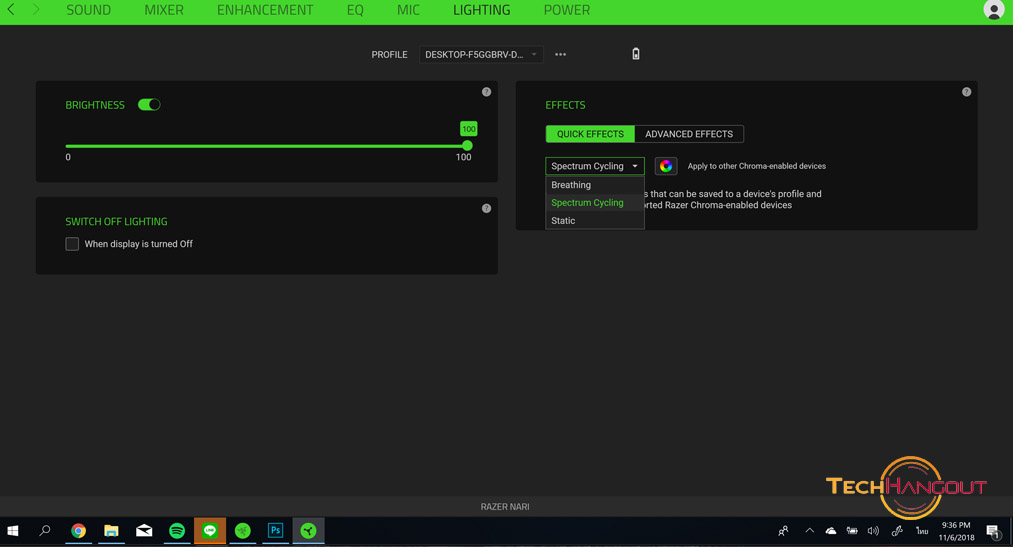Viewport: 1013px width, 547px height.
Task: Open help for Switch Off Lighting panel
Action: click(x=486, y=208)
